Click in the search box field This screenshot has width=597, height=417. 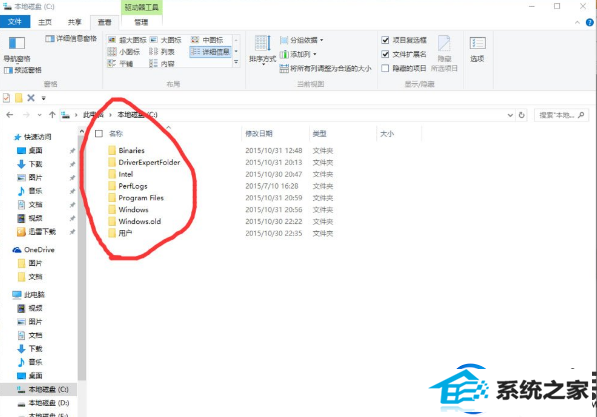pyautogui.click(x=561, y=115)
